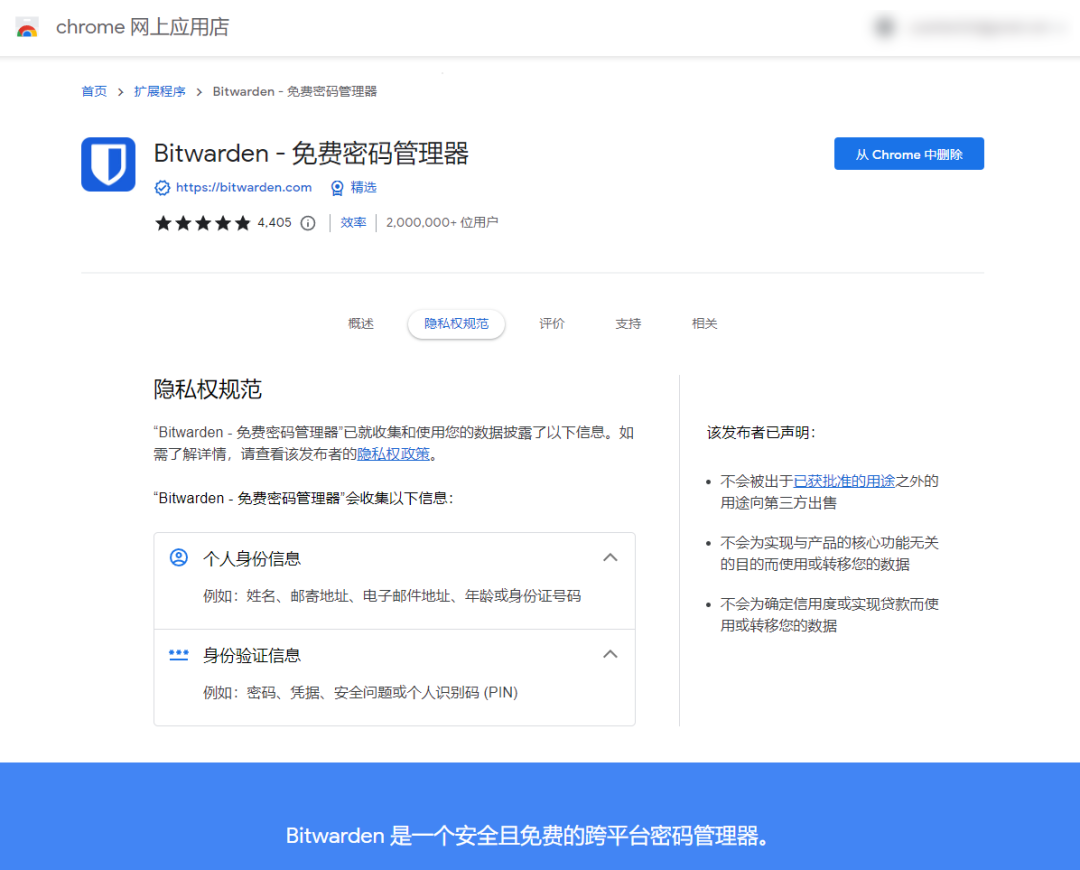Click the rating info circle icon
This screenshot has width=1080, height=870.
(x=308, y=222)
